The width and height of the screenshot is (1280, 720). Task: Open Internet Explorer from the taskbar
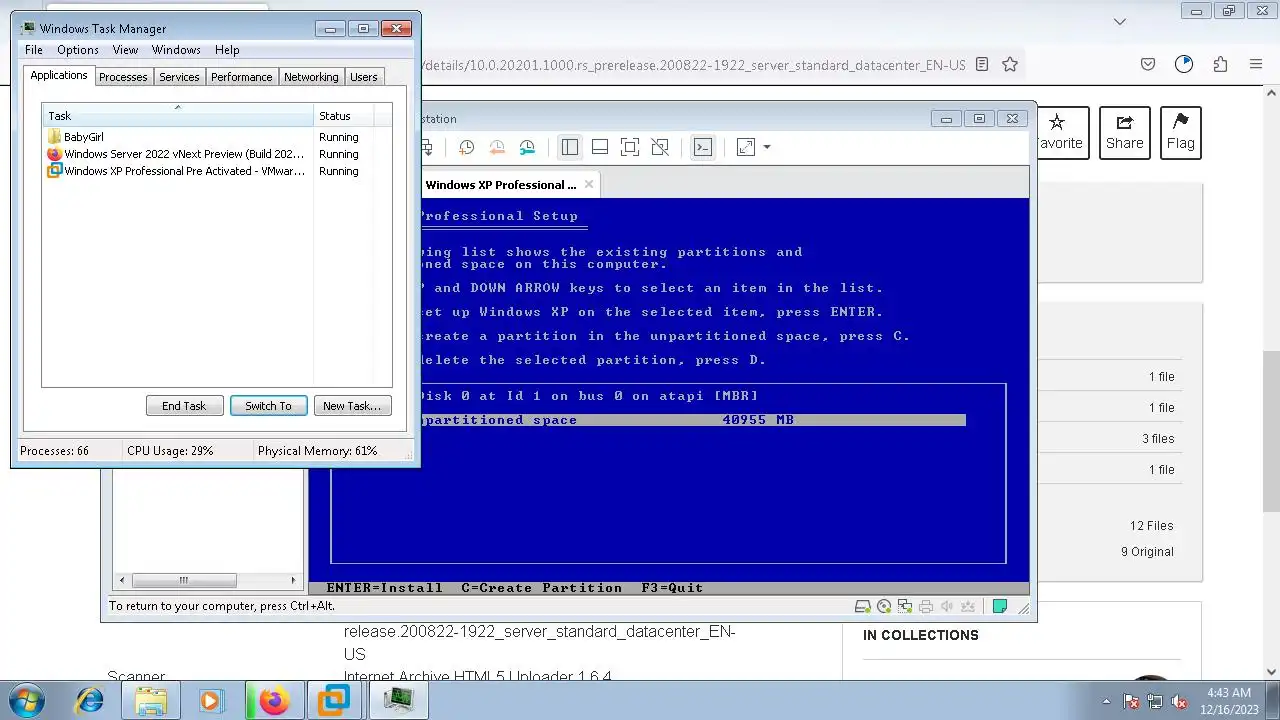point(90,700)
